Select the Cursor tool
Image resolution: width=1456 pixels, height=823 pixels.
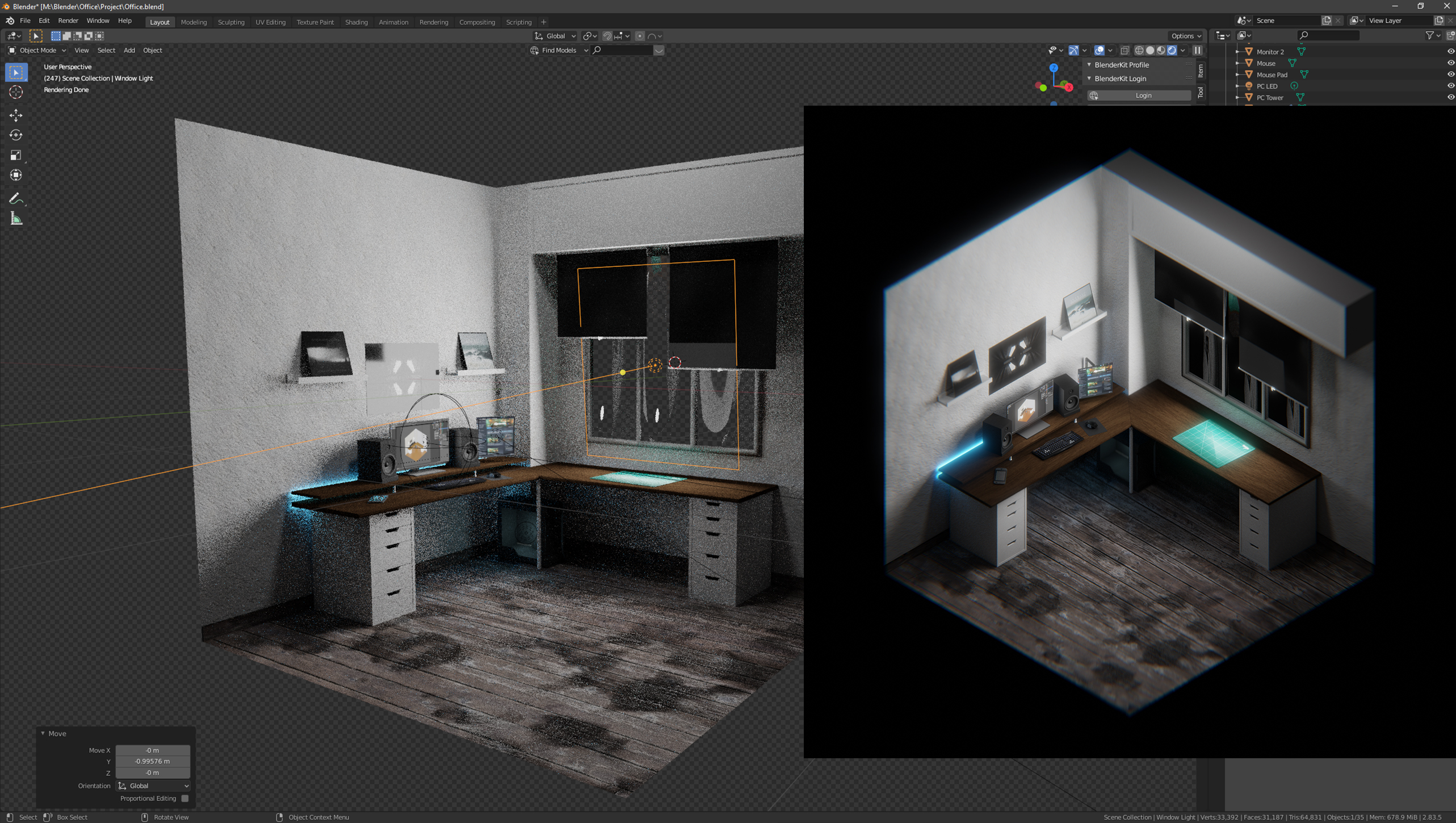click(x=16, y=91)
